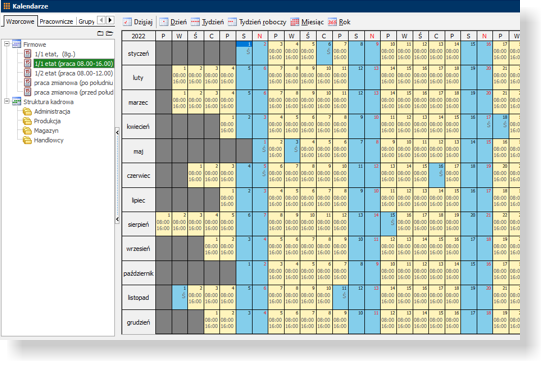
Task: Click the tab scroll right arrow
Action: [x=110, y=20]
